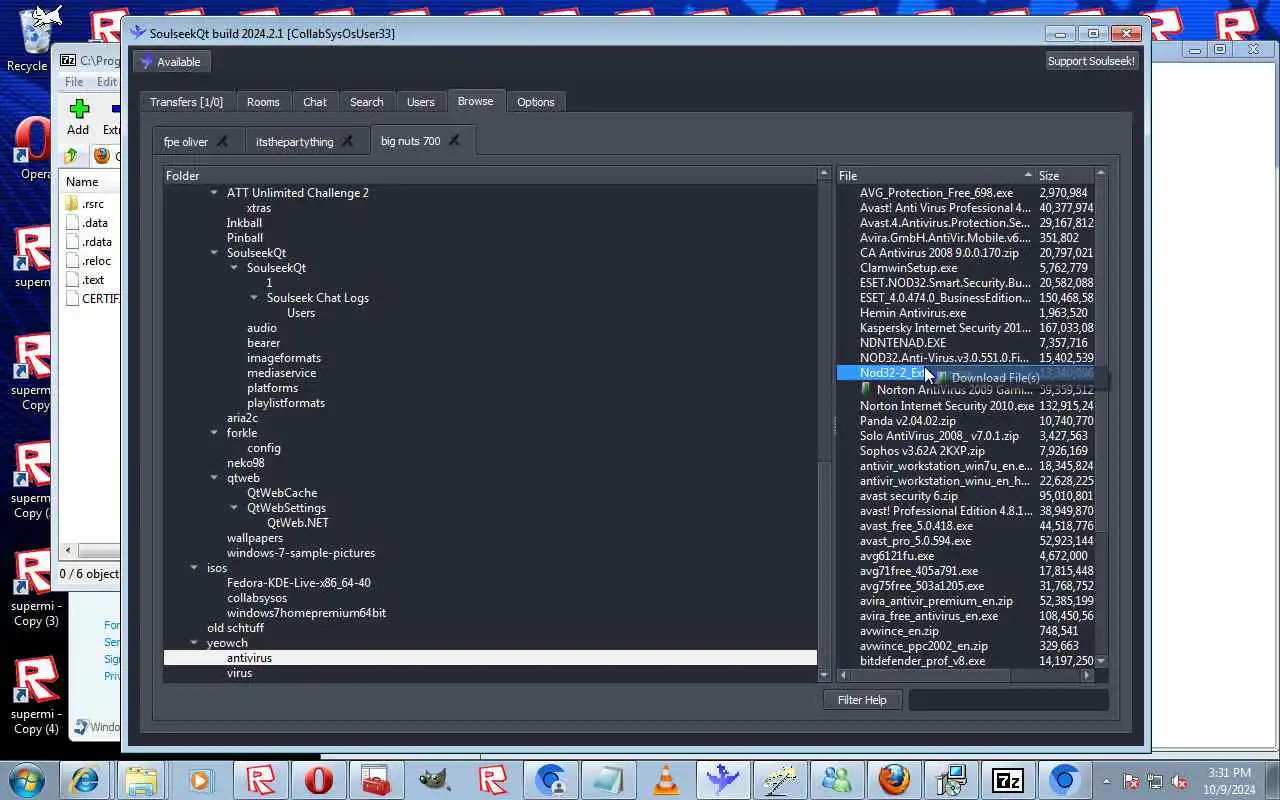1280x800 pixels.
Task: Go to the Users tab
Action: tap(421, 102)
